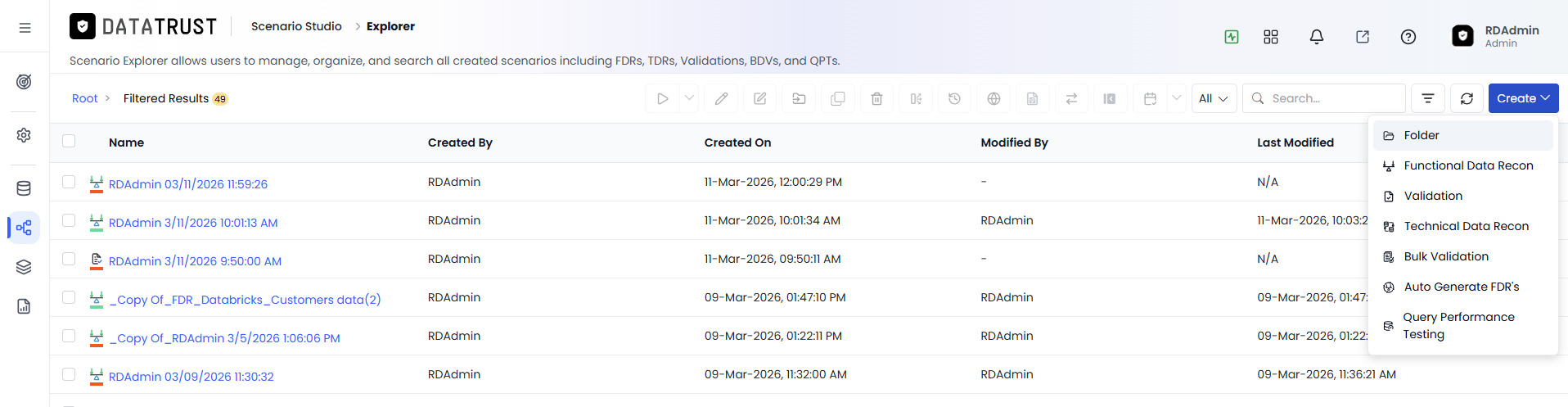The image size is (1568, 407).
Task: Check the box for RDAdmin 03/09/2026 11:30:32
Action: click(x=69, y=374)
